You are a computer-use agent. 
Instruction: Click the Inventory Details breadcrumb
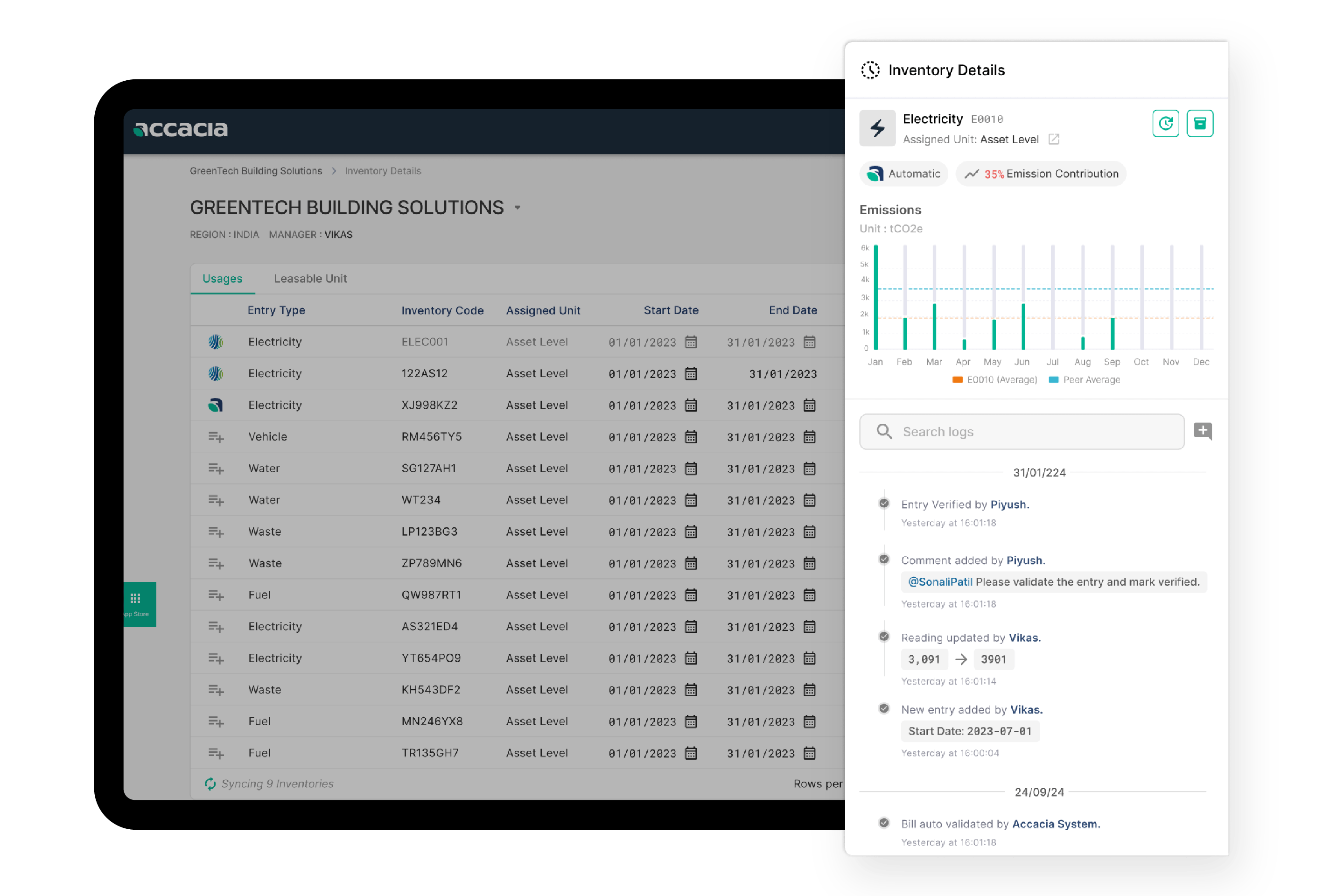pos(383,171)
